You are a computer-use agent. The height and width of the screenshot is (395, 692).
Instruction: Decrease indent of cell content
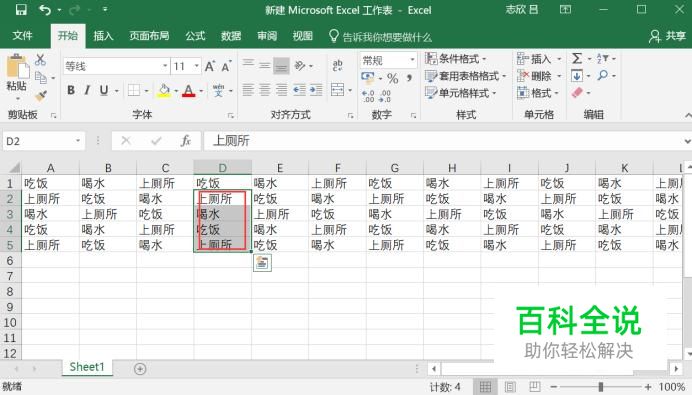299,90
